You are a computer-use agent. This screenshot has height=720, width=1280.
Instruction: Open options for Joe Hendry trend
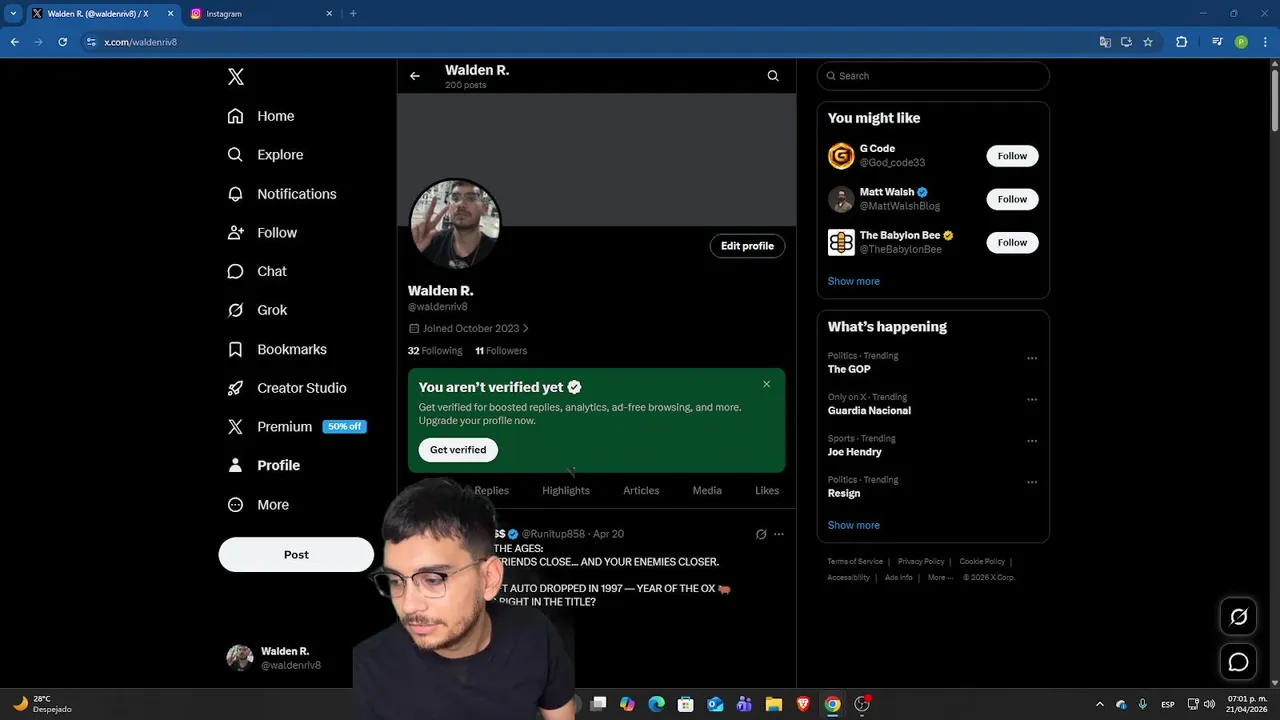pyautogui.click(x=1032, y=441)
